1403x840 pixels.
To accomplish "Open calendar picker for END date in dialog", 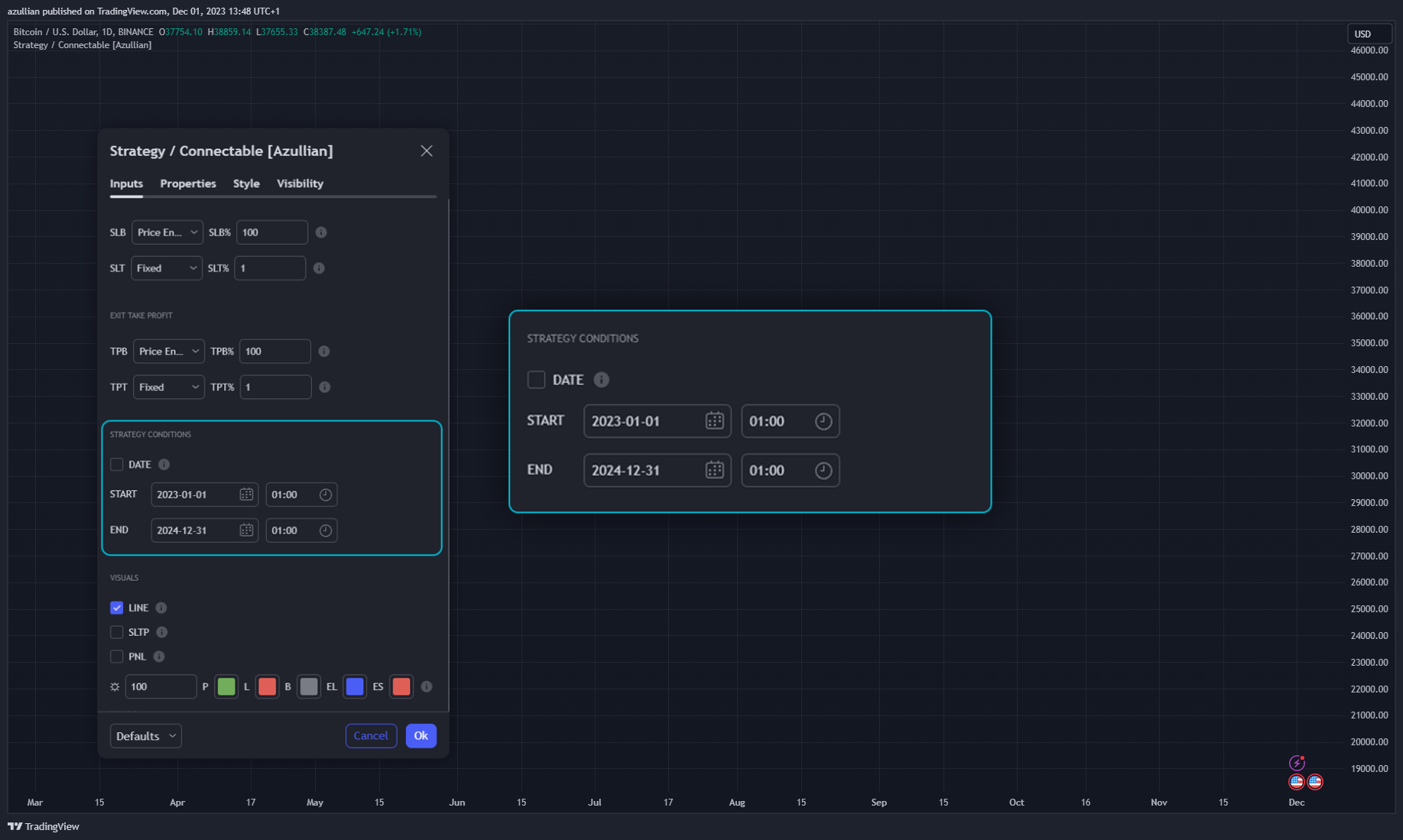I will pos(246,530).
